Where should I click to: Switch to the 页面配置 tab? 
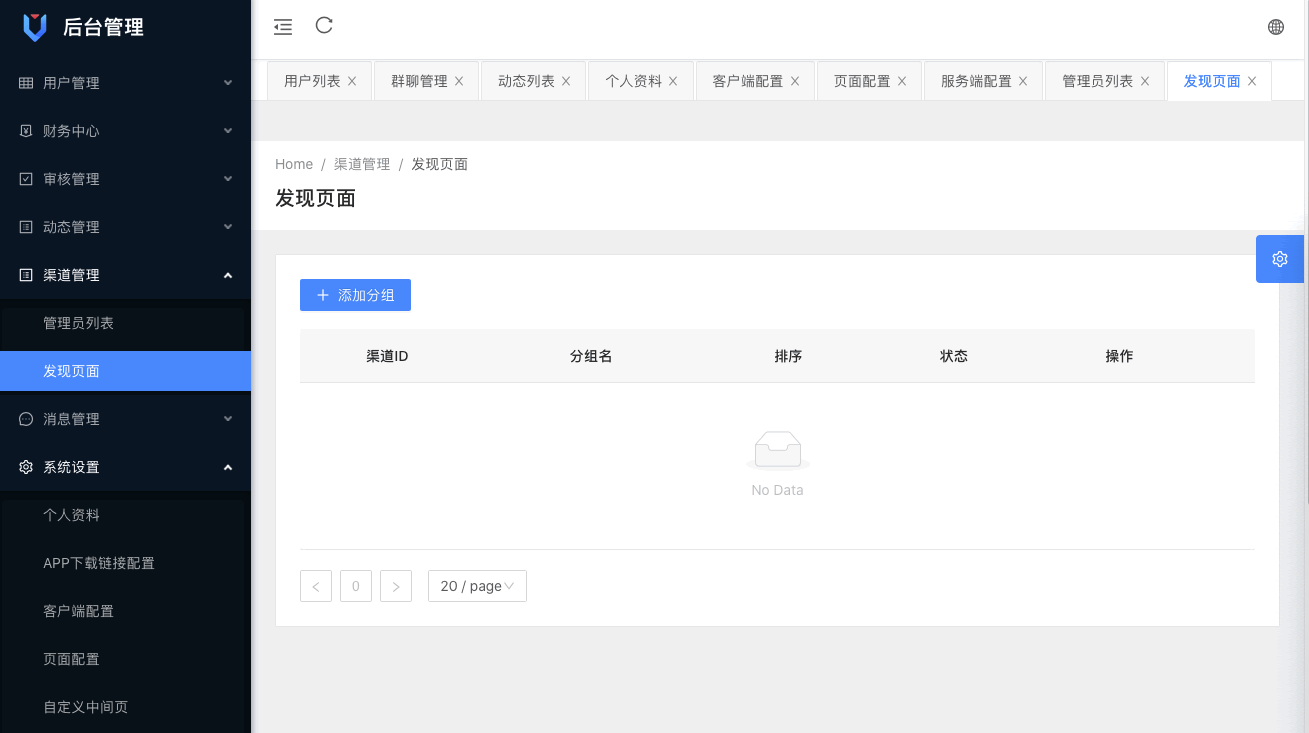pyautogui.click(x=861, y=82)
